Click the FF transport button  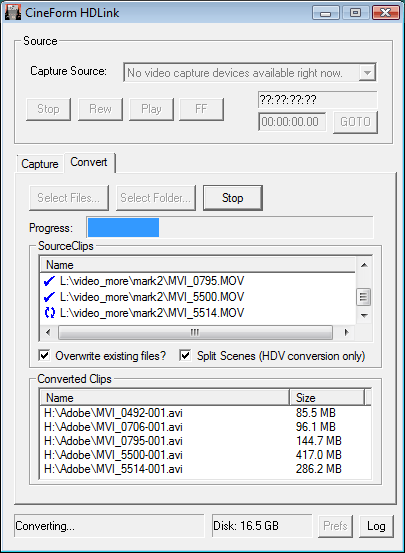coord(201,109)
